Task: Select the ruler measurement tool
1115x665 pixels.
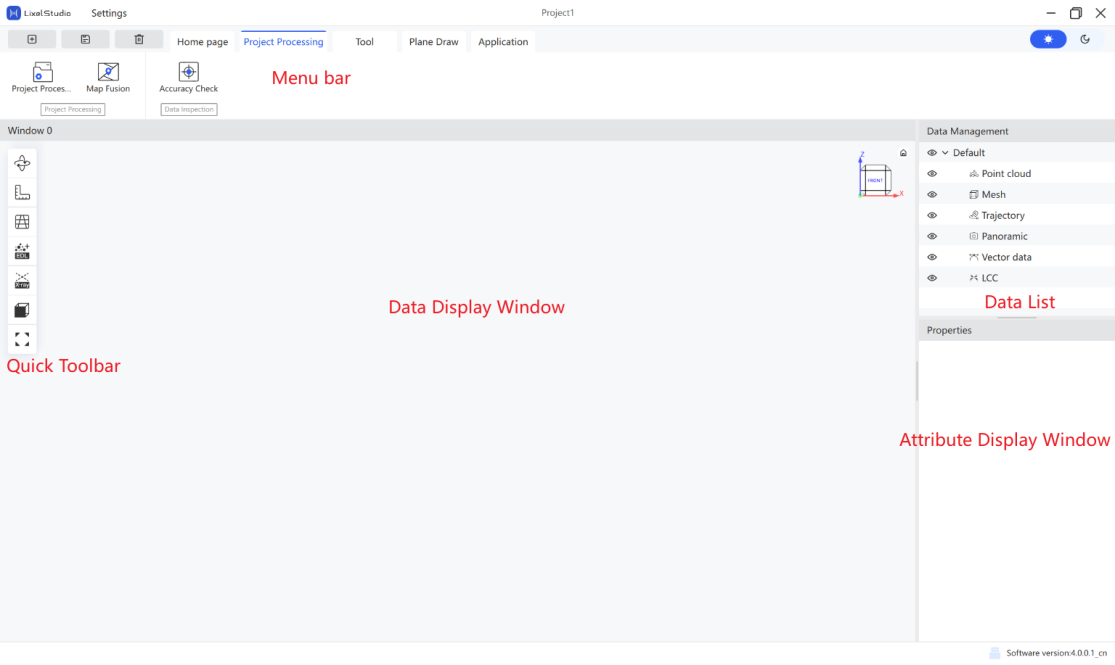Action: tap(22, 192)
